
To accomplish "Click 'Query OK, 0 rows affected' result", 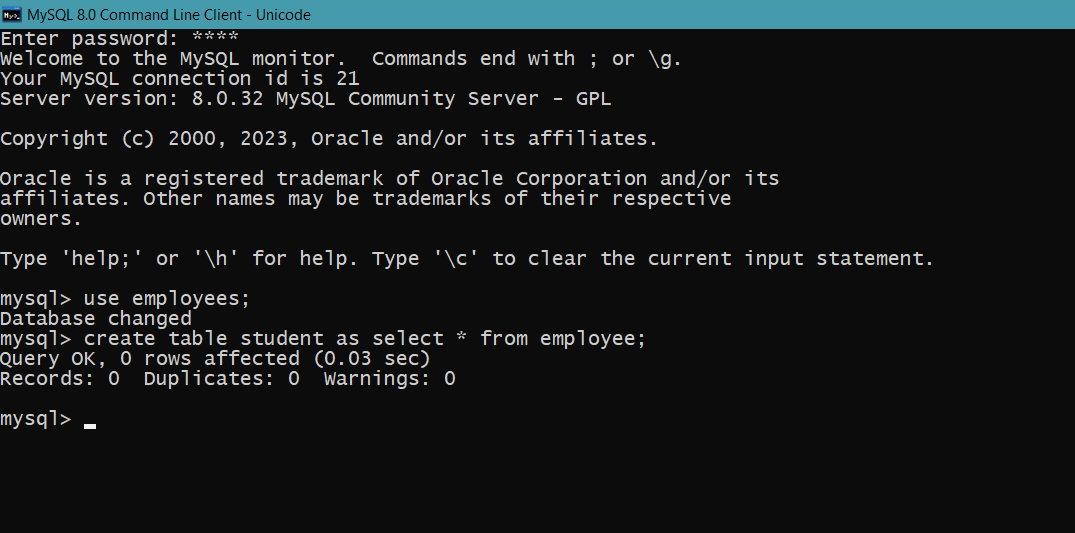I will [x=149, y=359].
